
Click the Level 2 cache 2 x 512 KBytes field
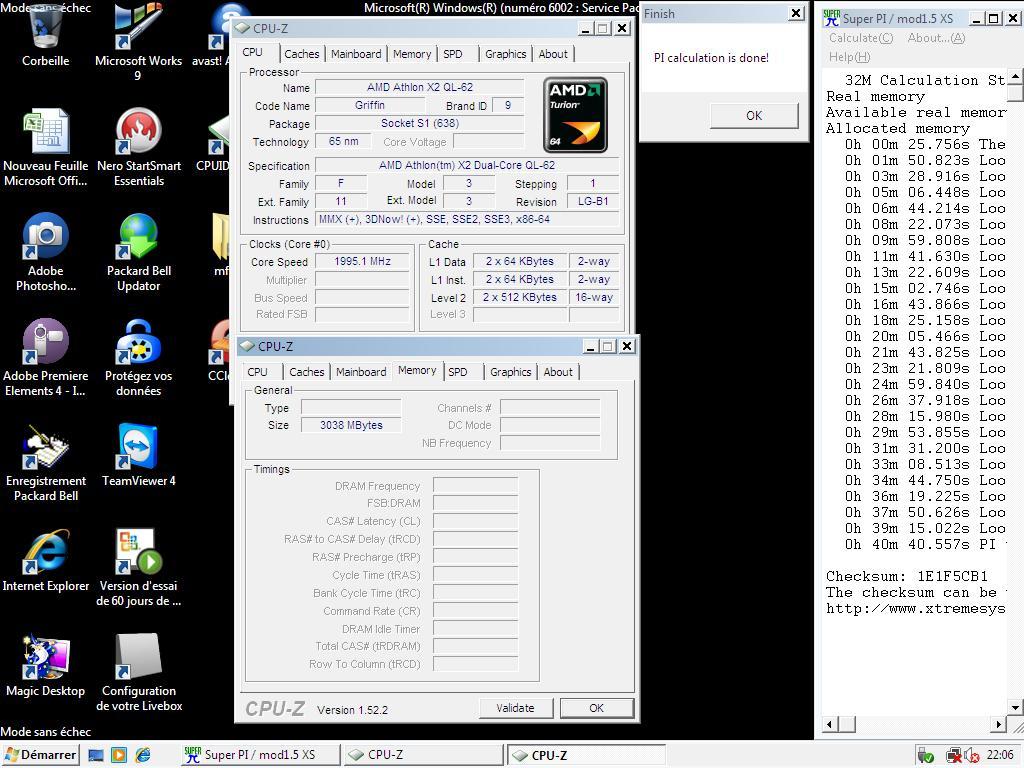(x=520, y=297)
